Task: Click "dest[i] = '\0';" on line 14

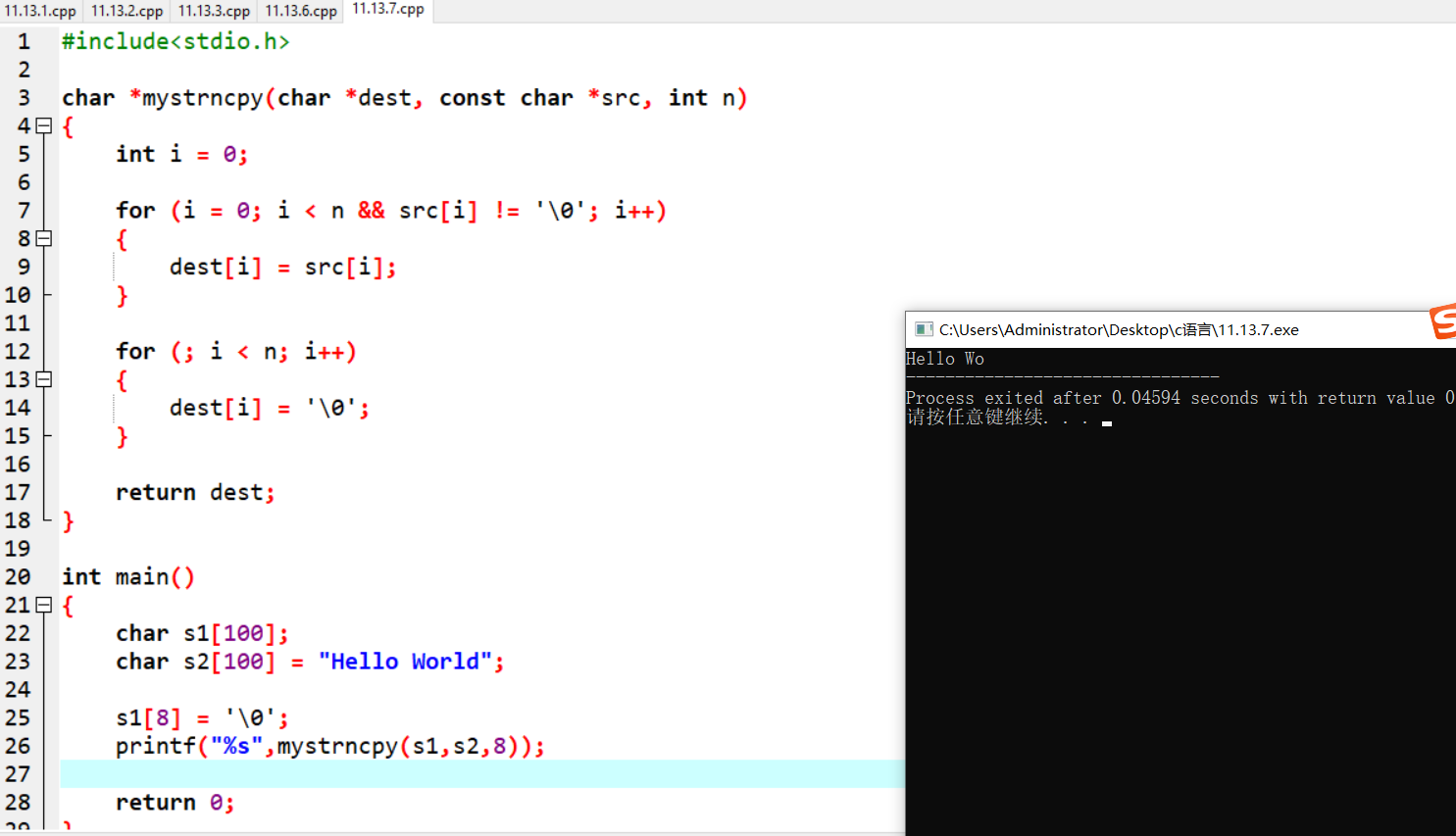Action: (269, 408)
